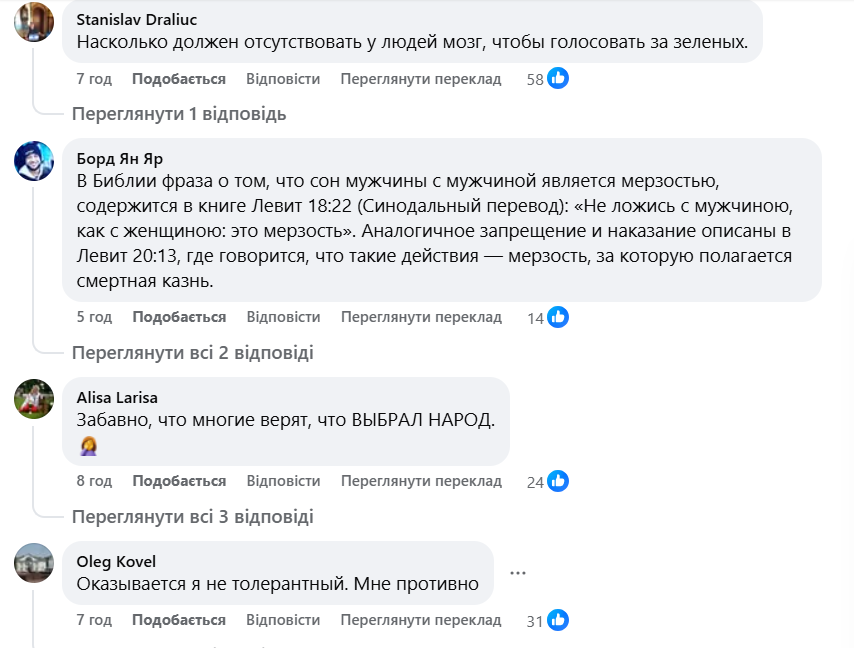The height and width of the screenshot is (648, 854).
Task: Open Alisa Larisa's profile avatar
Action: click(x=34, y=399)
